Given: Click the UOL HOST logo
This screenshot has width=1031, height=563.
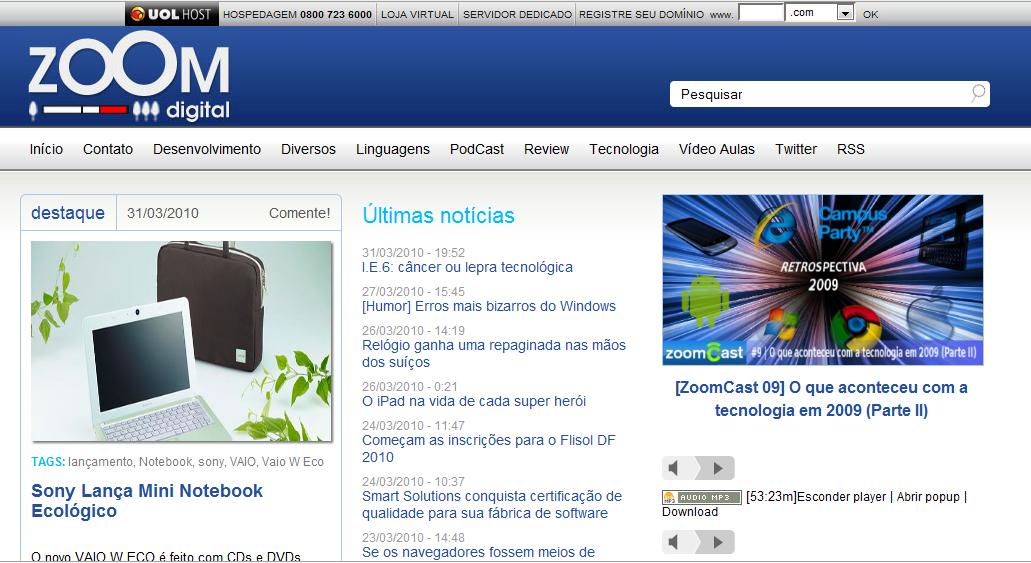Looking at the screenshot, I should tap(171, 14).
